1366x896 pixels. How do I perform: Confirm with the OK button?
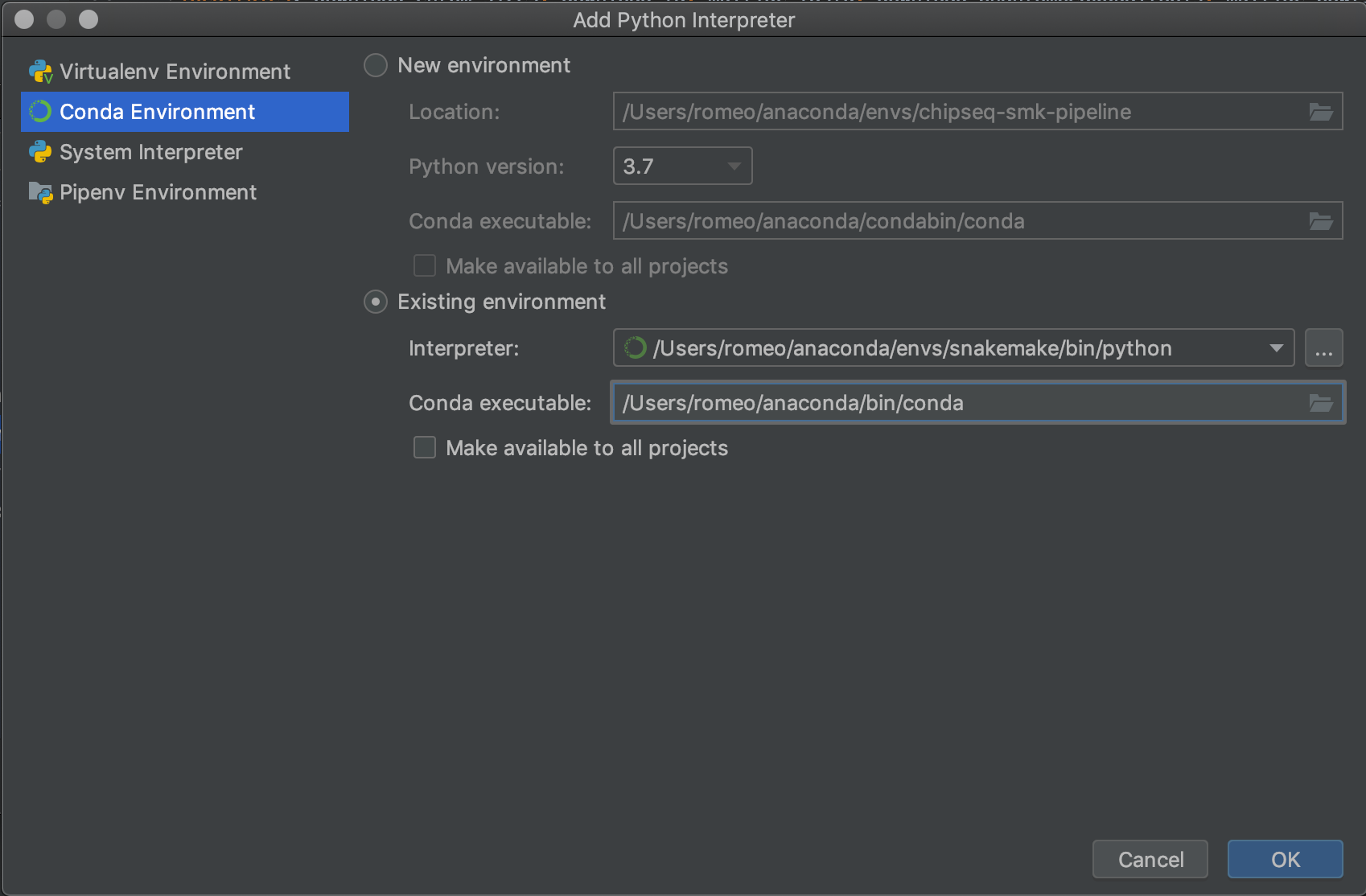click(x=1286, y=859)
